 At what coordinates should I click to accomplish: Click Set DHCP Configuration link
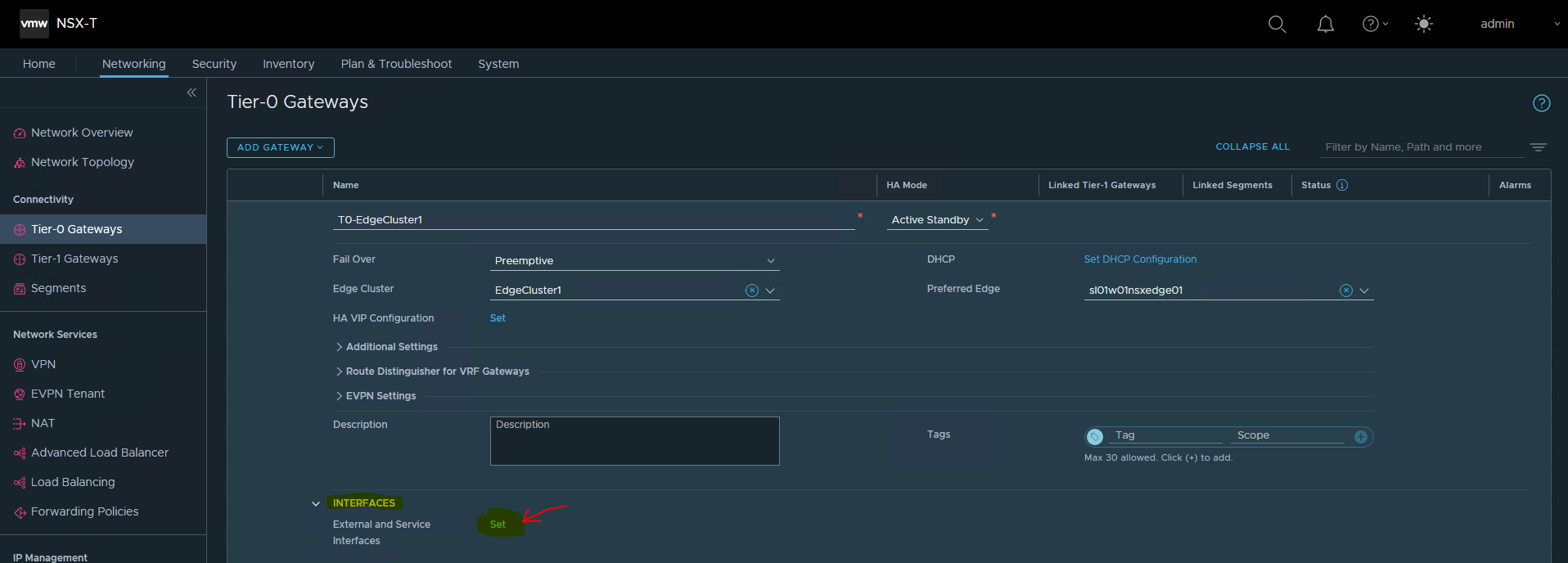coord(1140,259)
